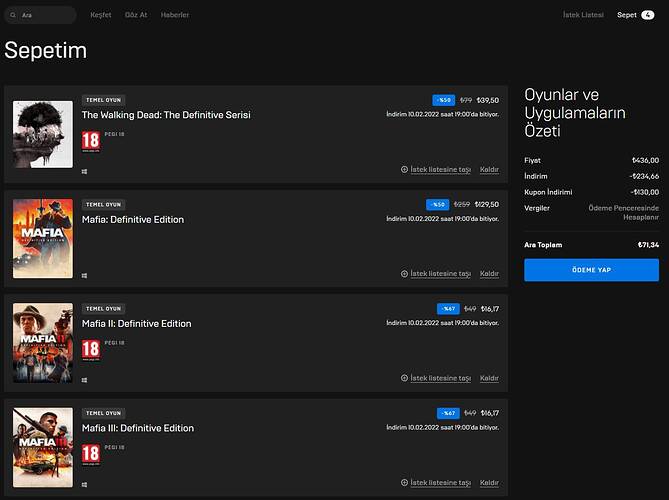Move The Walking Dead to wishlist via İstek listesine taşı
The height and width of the screenshot is (500, 669).
pyautogui.click(x=440, y=169)
